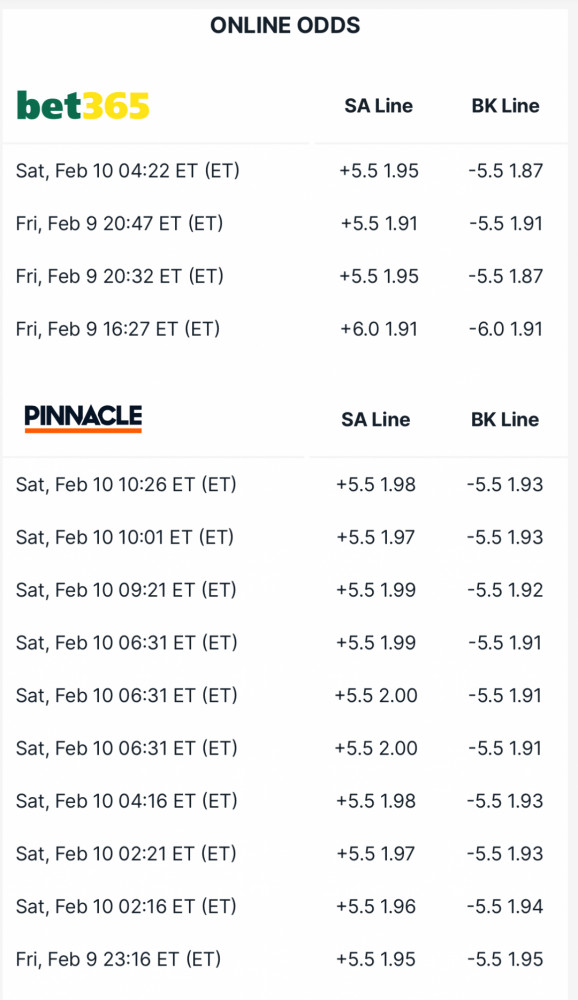The width and height of the screenshot is (578, 1000).
Task: Click the bet365 logo
Action: coord(83,105)
